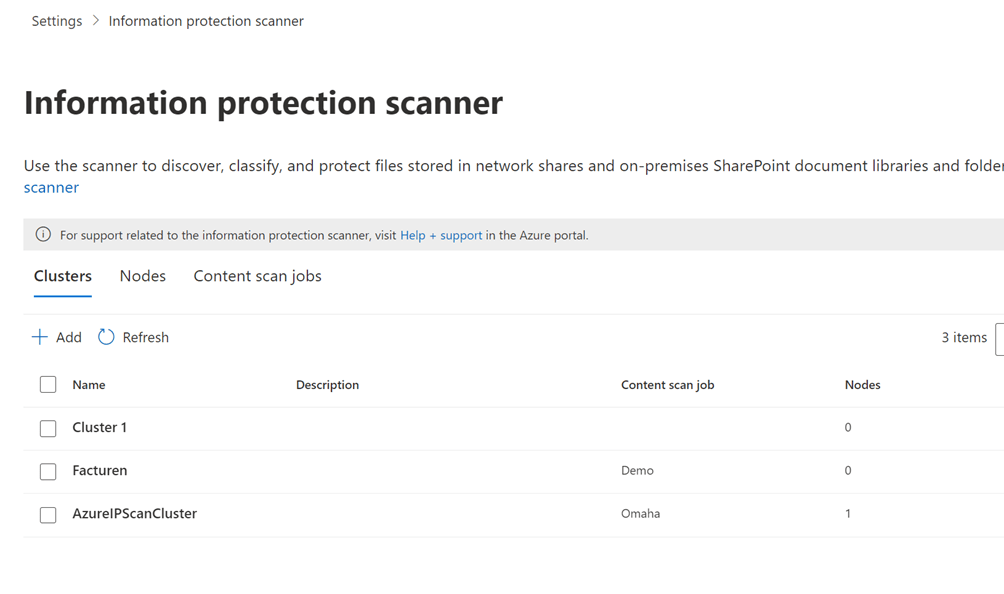Click the Content scan job column header
Image resolution: width=1004 pixels, height=594 pixels.
tap(667, 385)
